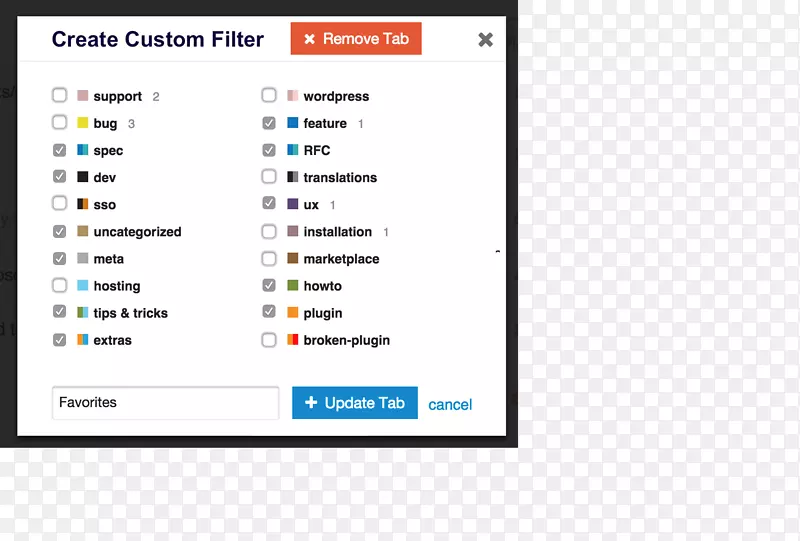The height and width of the screenshot is (541, 800).
Task: Enable the support category checkbox
Action: click(x=60, y=95)
